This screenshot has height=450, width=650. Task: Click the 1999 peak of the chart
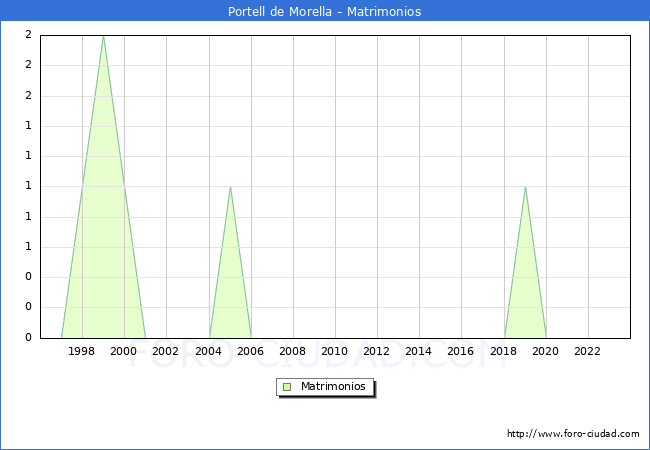[x=103, y=36]
